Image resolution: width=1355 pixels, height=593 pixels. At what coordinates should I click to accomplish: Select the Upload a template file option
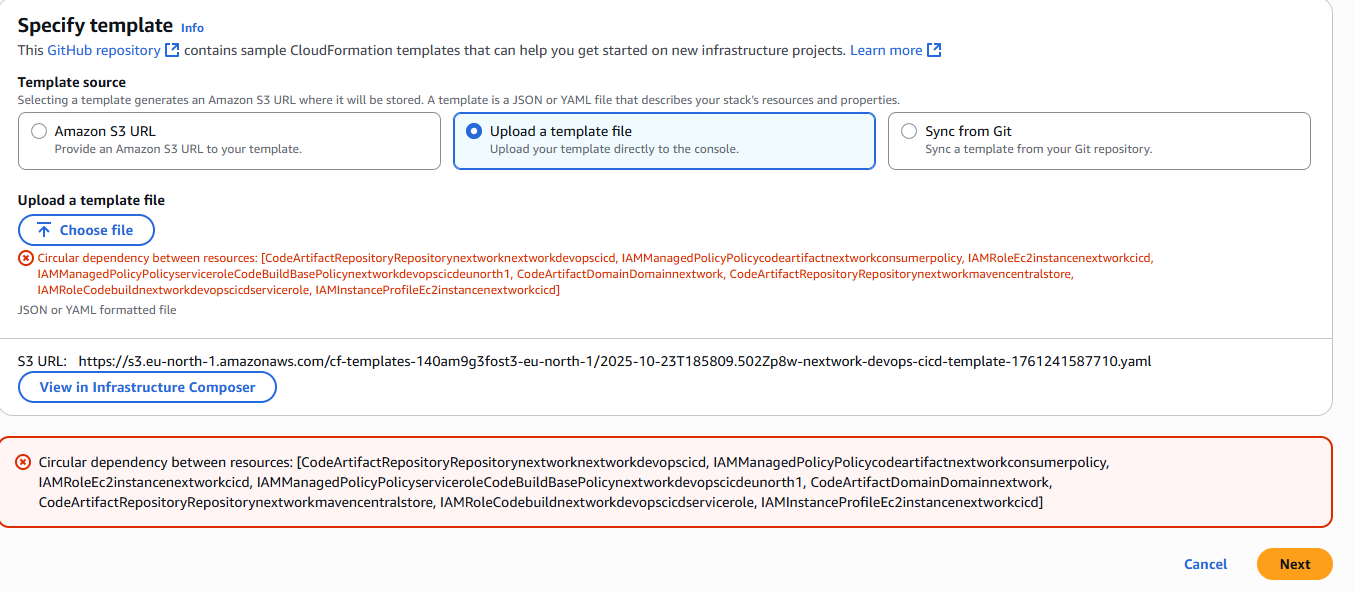point(474,131)
